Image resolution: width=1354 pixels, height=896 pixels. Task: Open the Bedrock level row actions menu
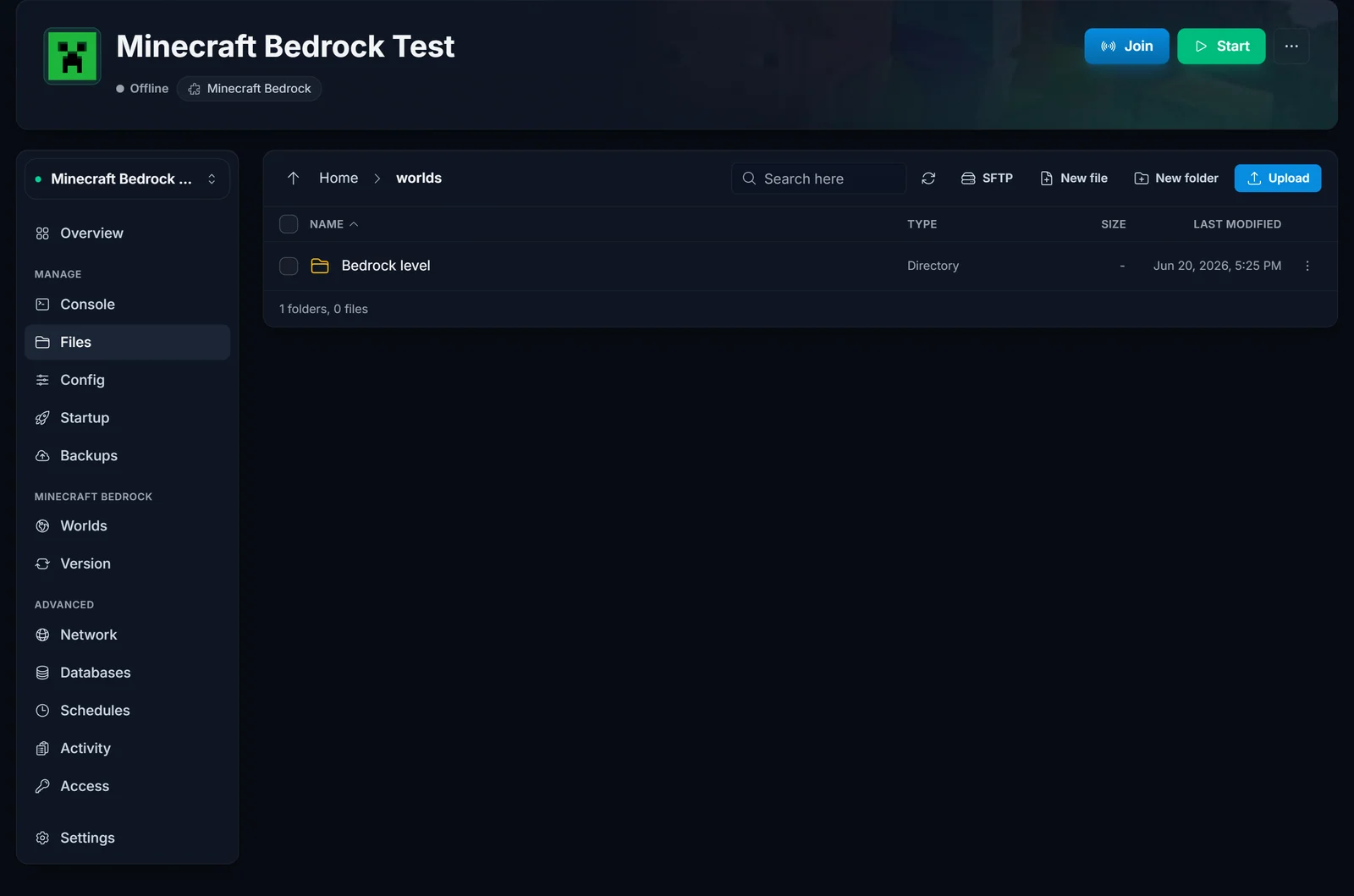coord(1307,266)
